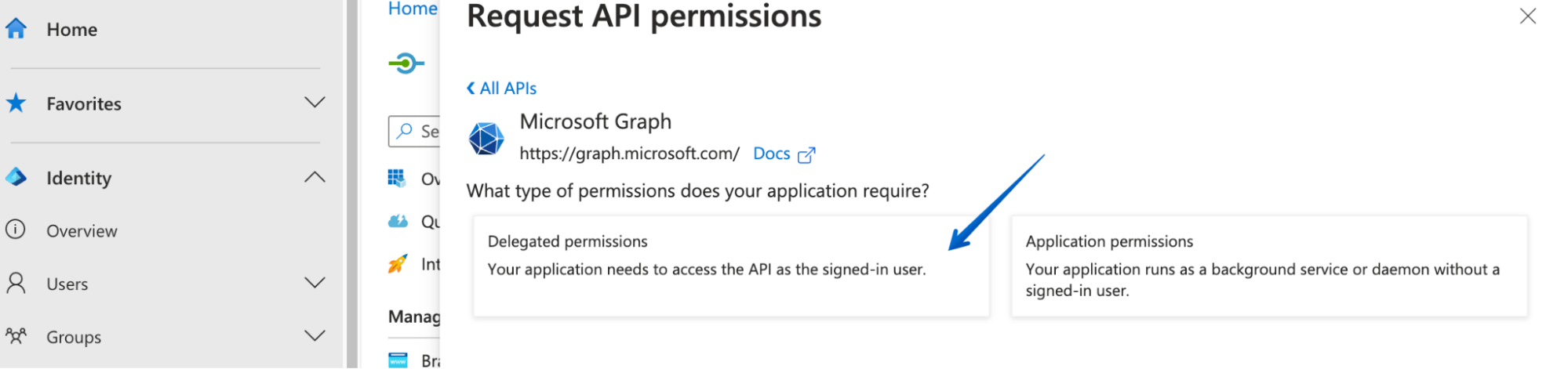Click the Users person icon
Image resolution: width=1568 pixels, height=369 pixels.
16,283
